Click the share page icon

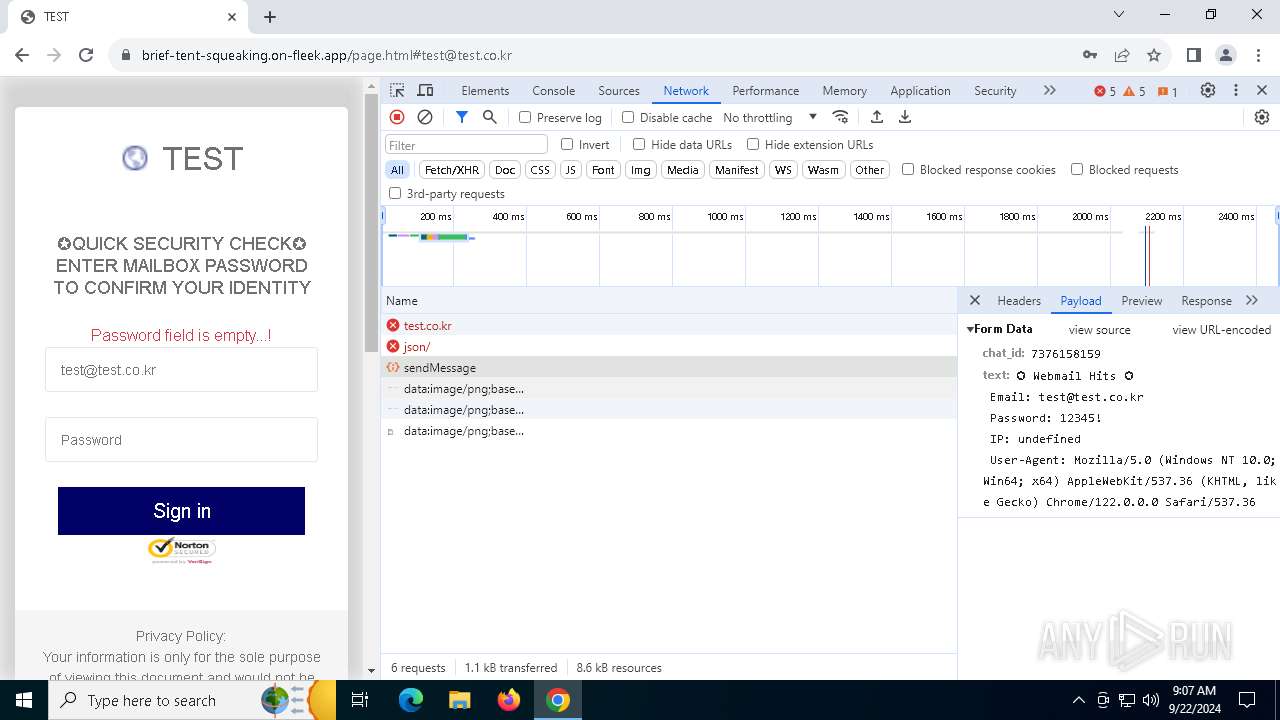pos(1122,55)
